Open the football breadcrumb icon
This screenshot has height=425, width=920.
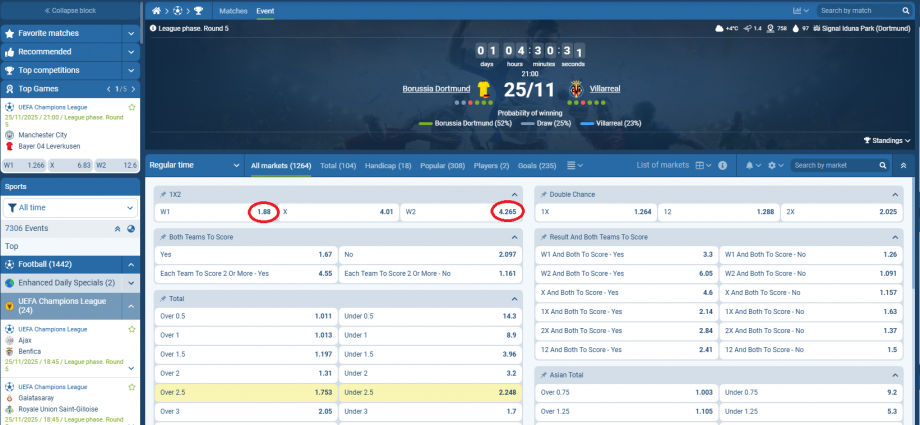click(177, 11)
